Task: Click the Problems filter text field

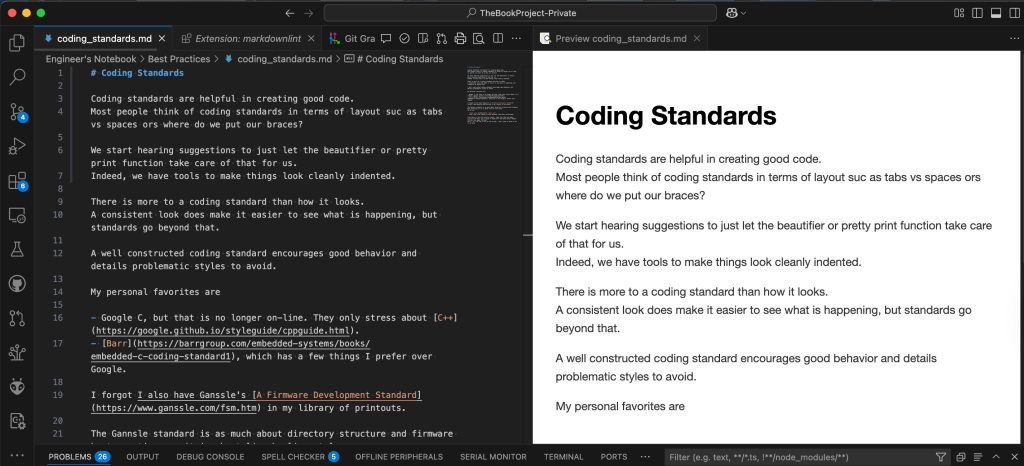Action: coord(795,457)
